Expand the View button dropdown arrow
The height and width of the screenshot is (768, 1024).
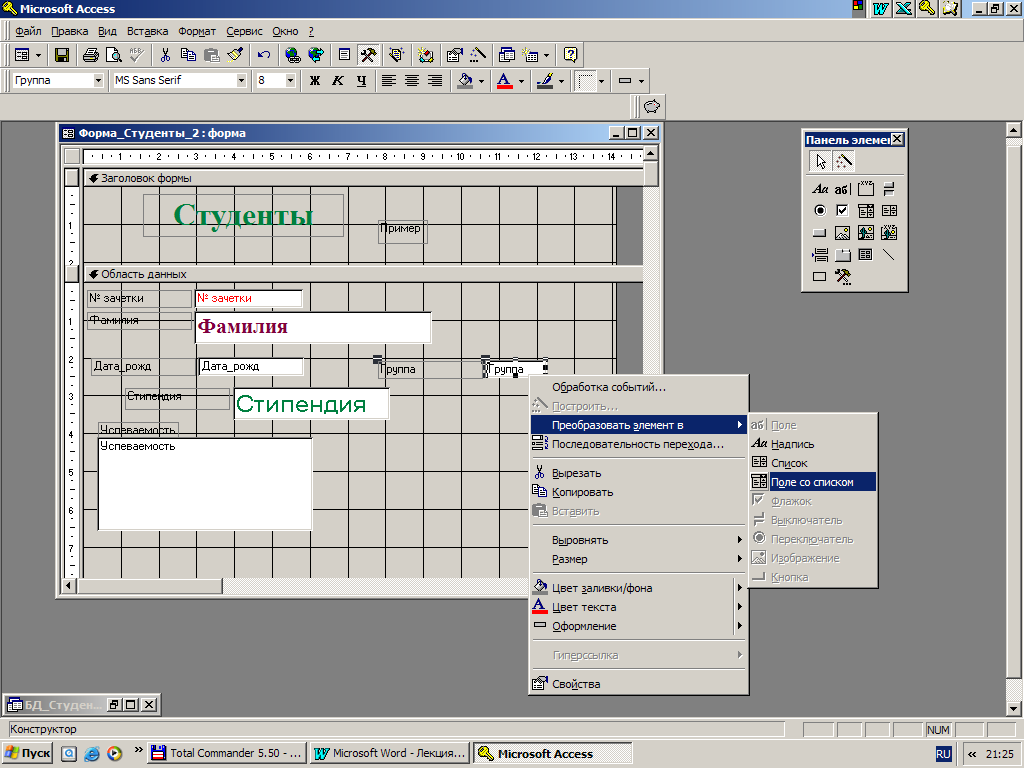[38, 55]
